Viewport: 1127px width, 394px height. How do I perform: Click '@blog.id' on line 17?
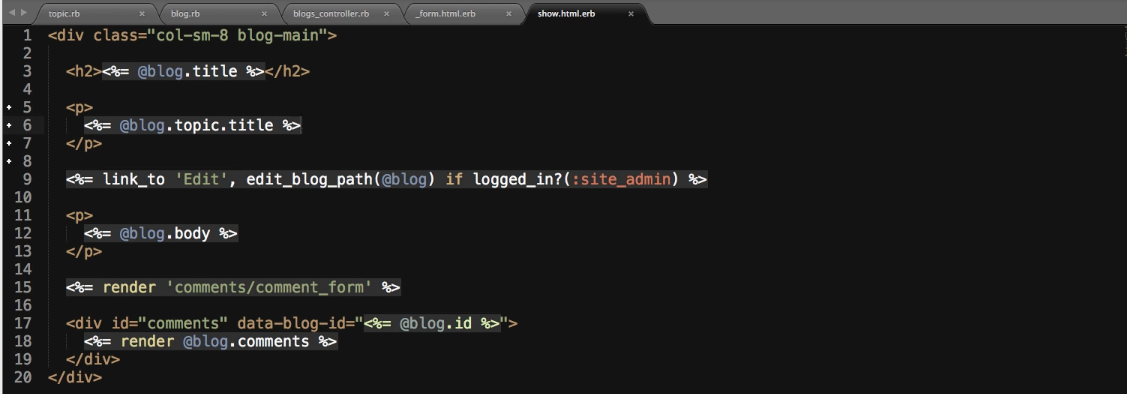[x=436, y=323]
